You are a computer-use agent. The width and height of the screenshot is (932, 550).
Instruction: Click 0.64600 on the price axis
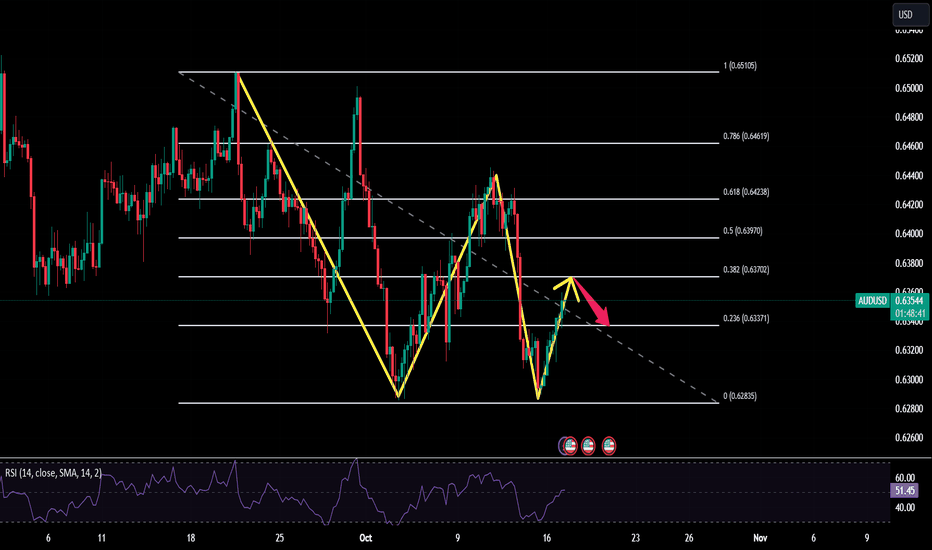(909, 146)
